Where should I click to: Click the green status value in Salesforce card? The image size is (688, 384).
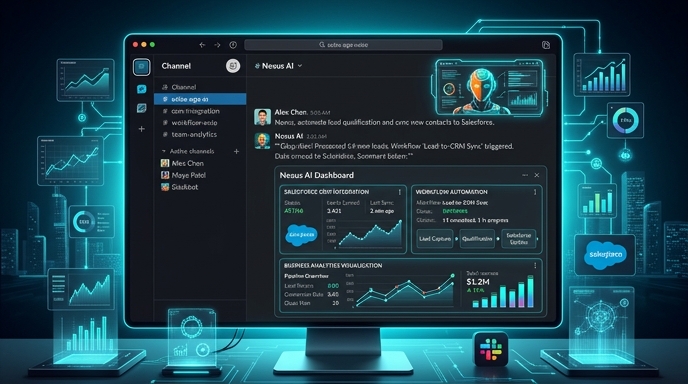pos(294,211)
